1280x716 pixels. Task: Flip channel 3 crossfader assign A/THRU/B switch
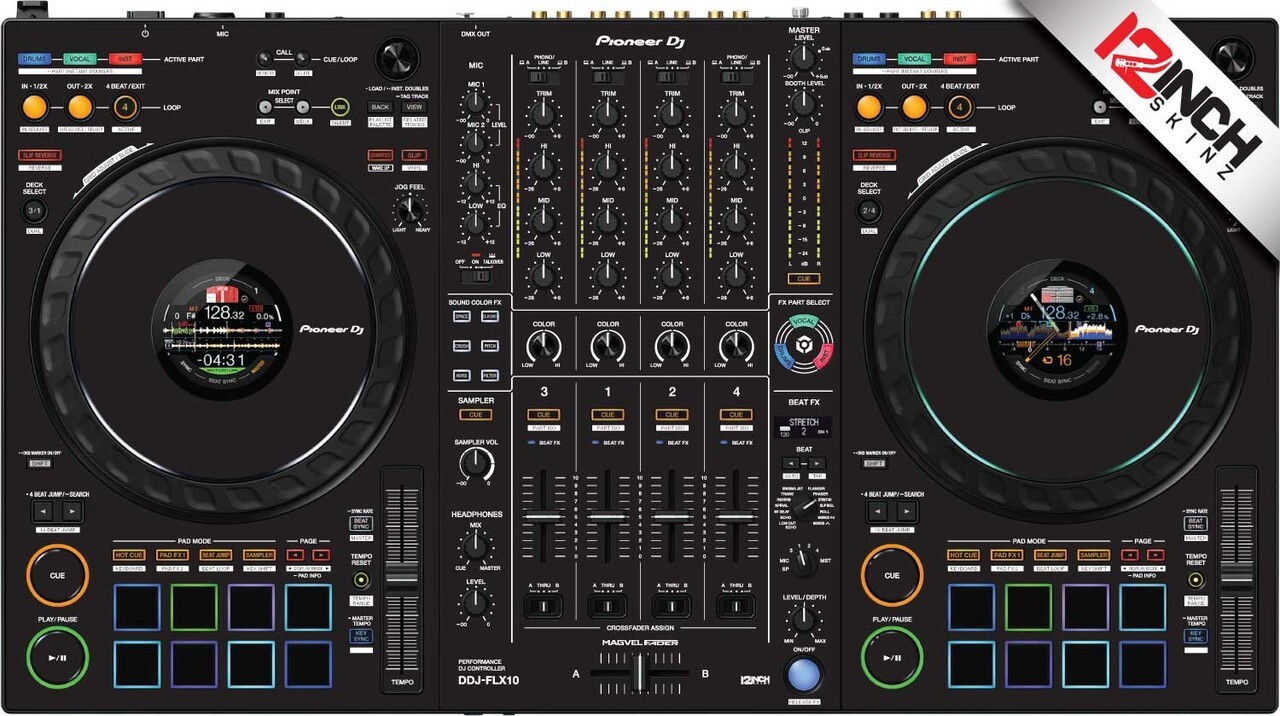click(x=543, y=607)
